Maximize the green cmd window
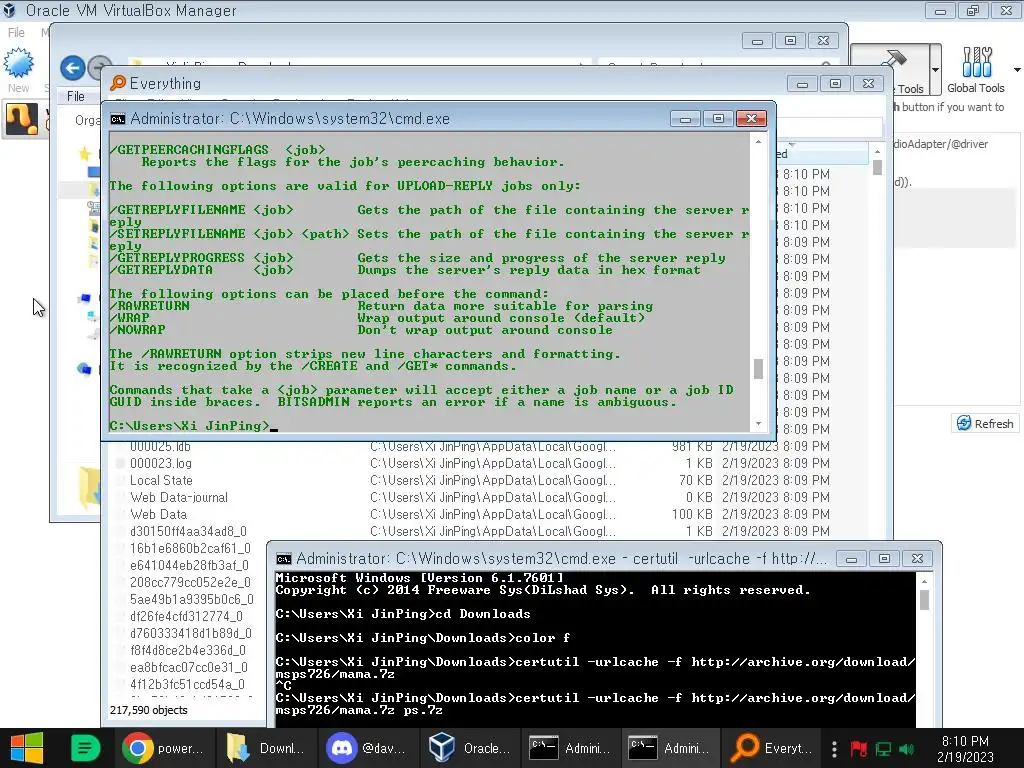Screen dimensions: 1024x768 click(x=718, y=118)
